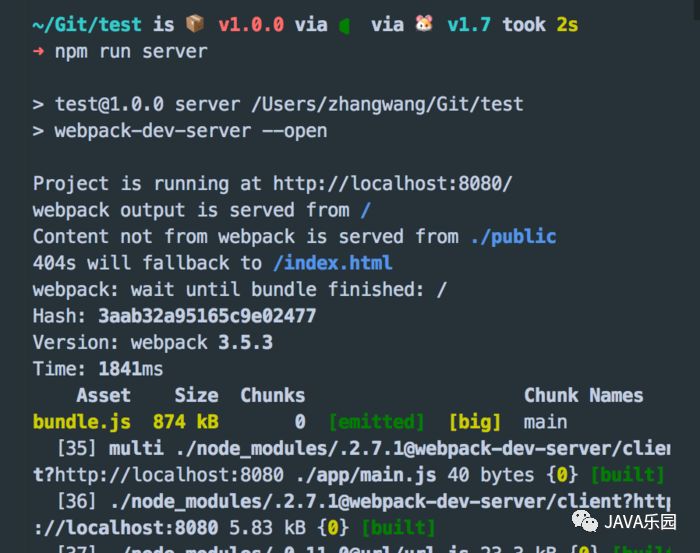Click the 'main' chunk name
The image size is (700, 553).
(x=545, y=422)
